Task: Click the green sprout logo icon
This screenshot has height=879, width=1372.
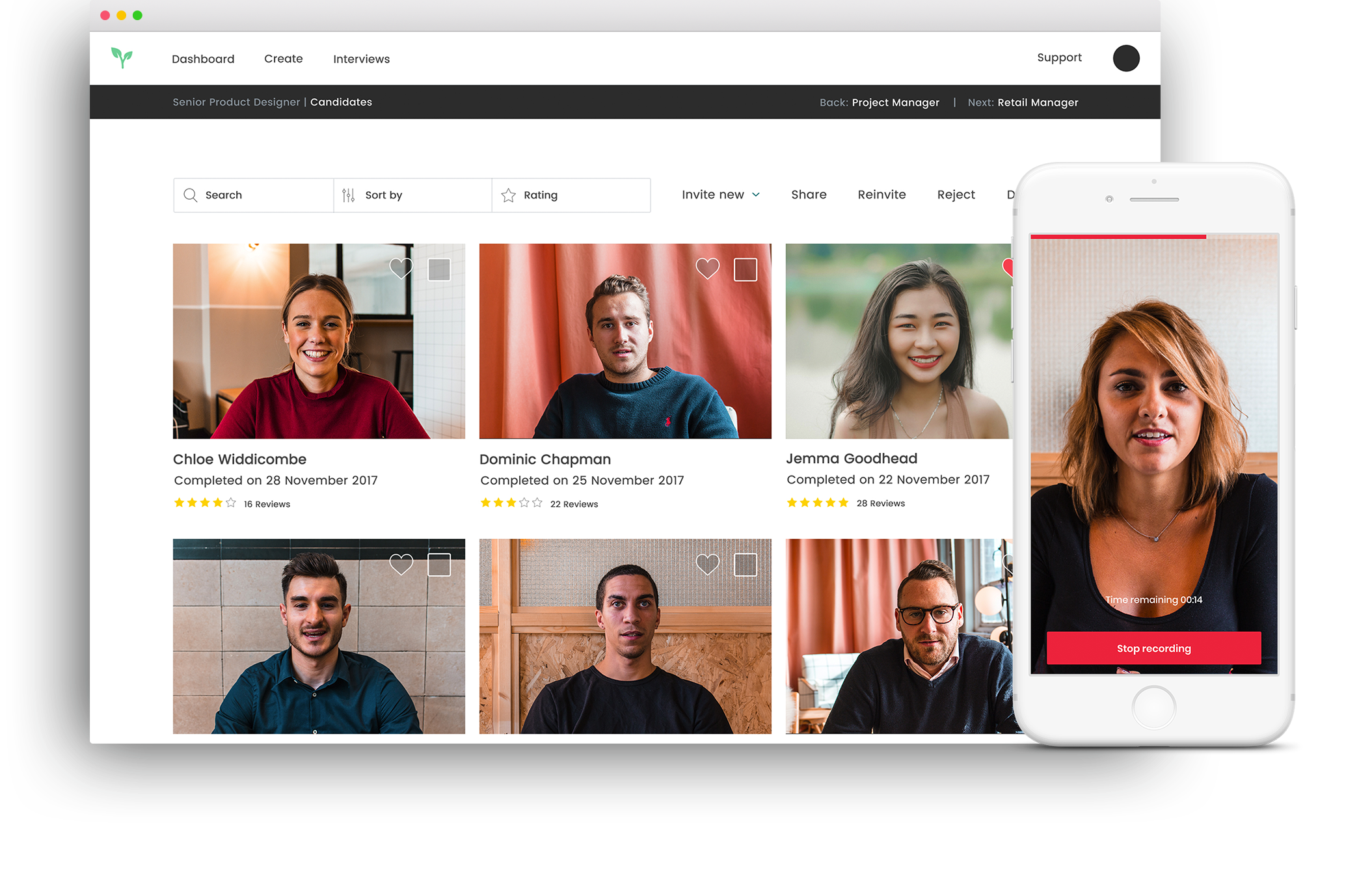Action: pyautogui.click(x=122, y=58)
